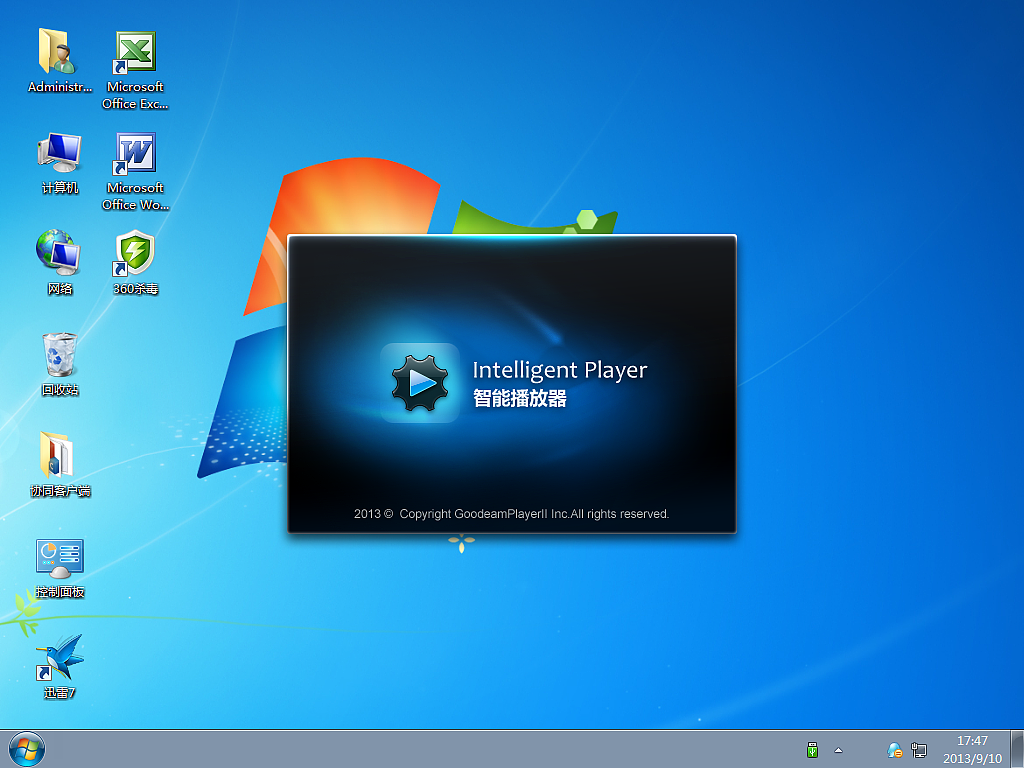Screen dimensions: 1024x768
Task: Click the Intelligent Player title text
Action: tap(560, 370)
